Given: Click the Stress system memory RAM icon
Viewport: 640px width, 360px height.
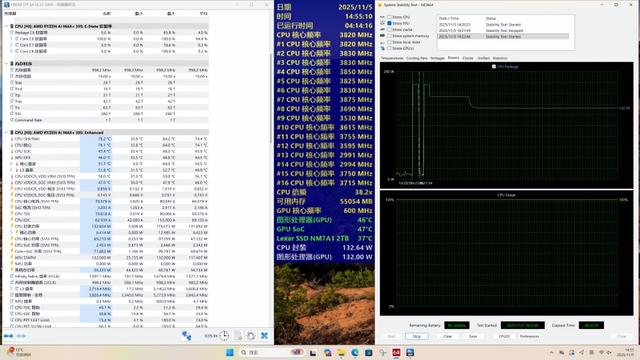Looking at the screenshot, I should (x=382, y=36).
